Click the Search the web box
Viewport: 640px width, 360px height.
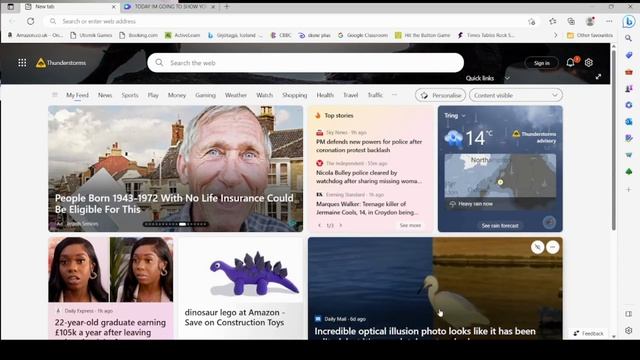click(305, 63)
